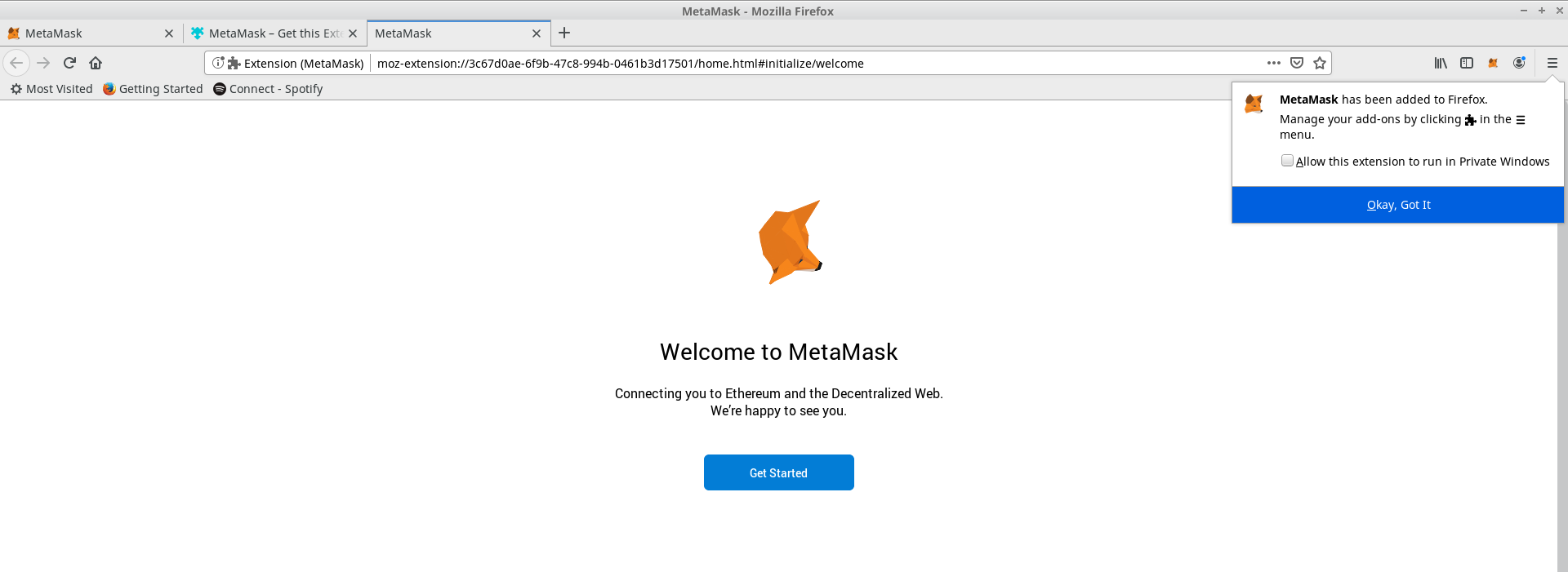Close the 'MetaMask – Get this Extension' tab
The height and width of the screenshot is (572, 1568).
tap(353, 33)
